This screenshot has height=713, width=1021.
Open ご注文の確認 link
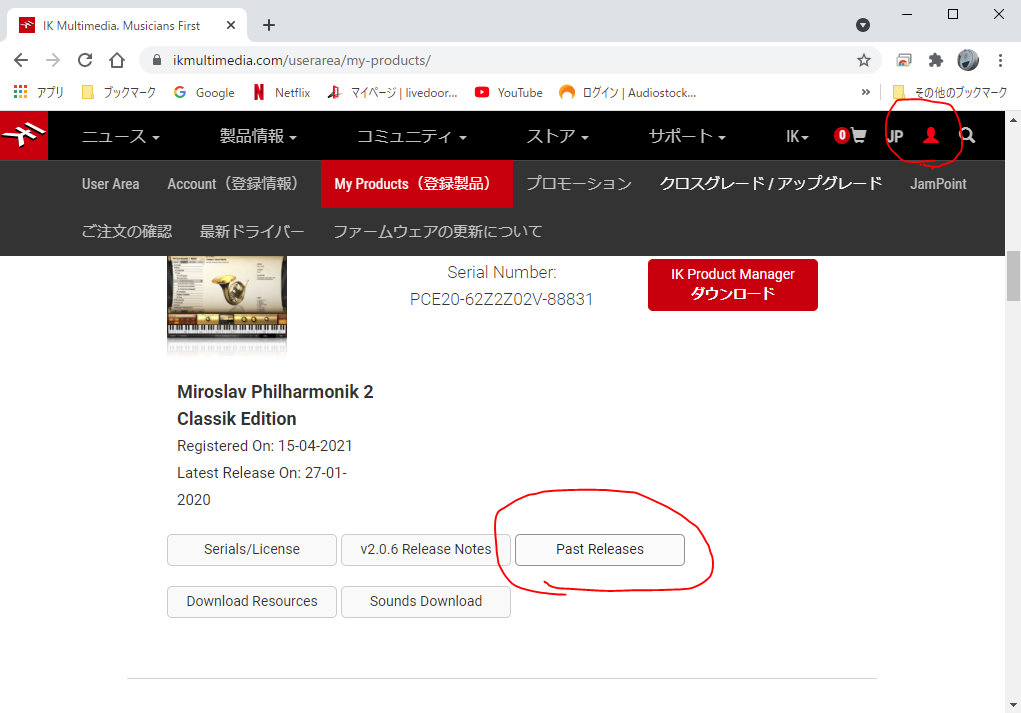[127, 232]
